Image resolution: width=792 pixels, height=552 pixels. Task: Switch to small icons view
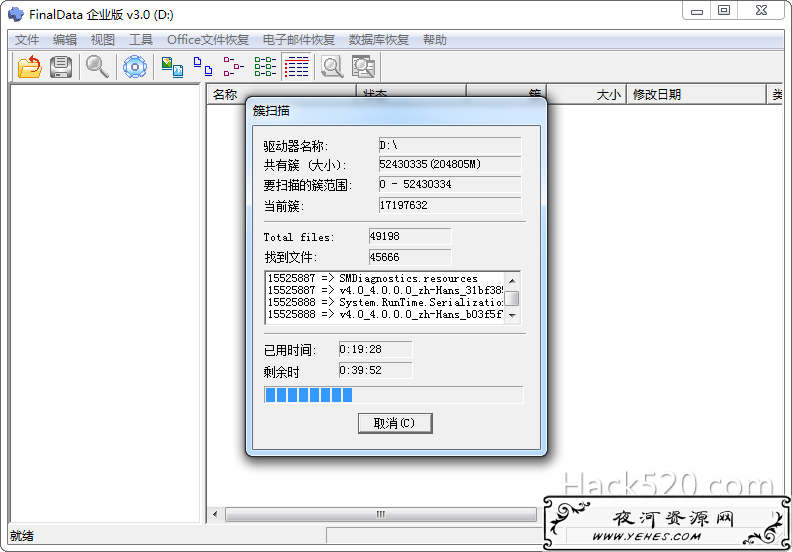pos(233,67)
